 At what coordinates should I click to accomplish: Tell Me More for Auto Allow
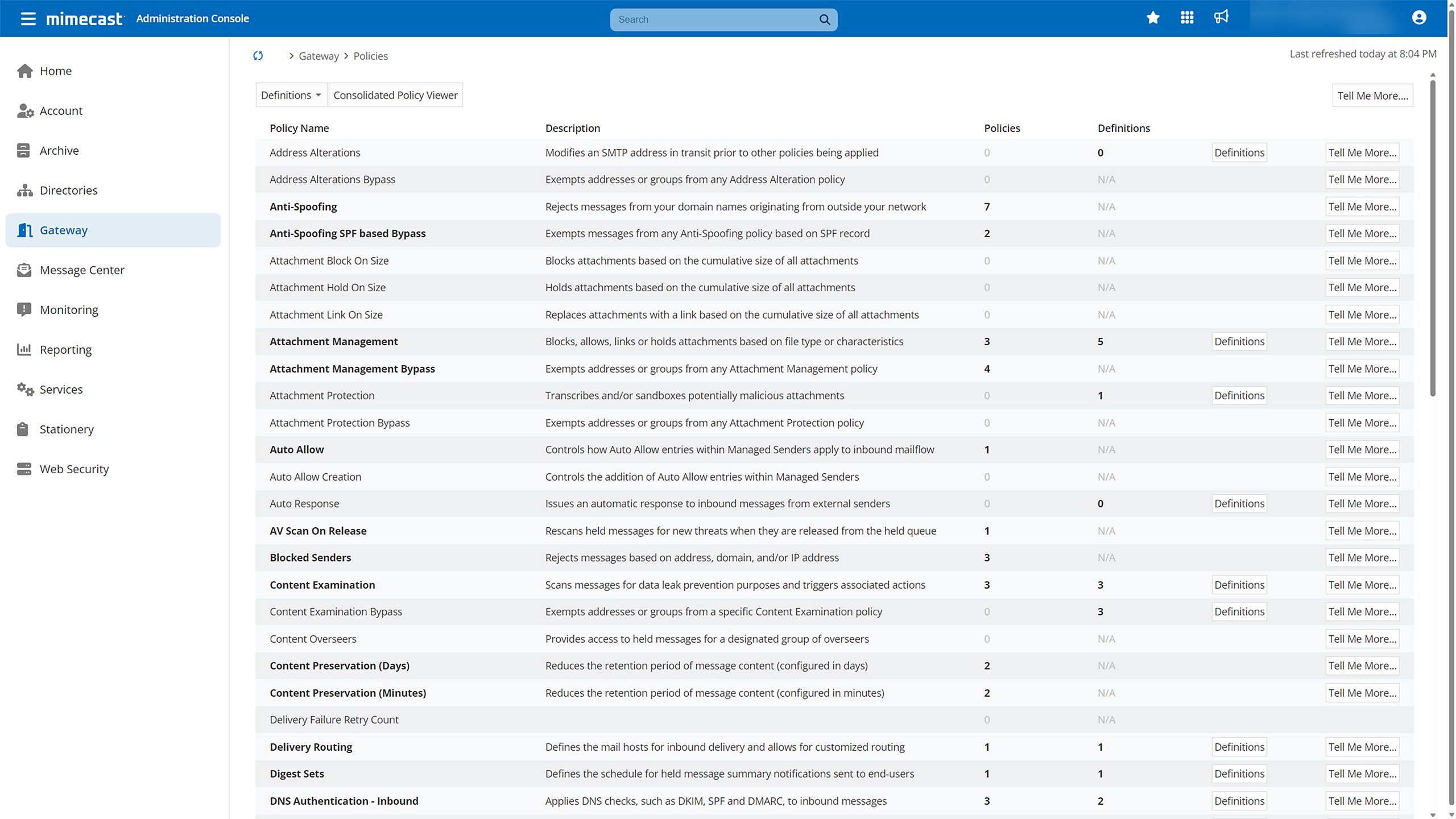point(1362,449)
